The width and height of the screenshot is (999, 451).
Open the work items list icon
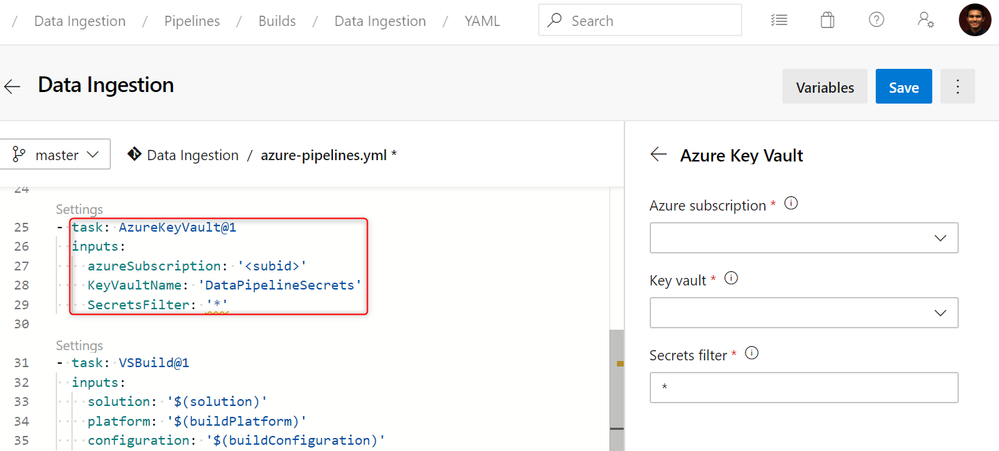779,20
